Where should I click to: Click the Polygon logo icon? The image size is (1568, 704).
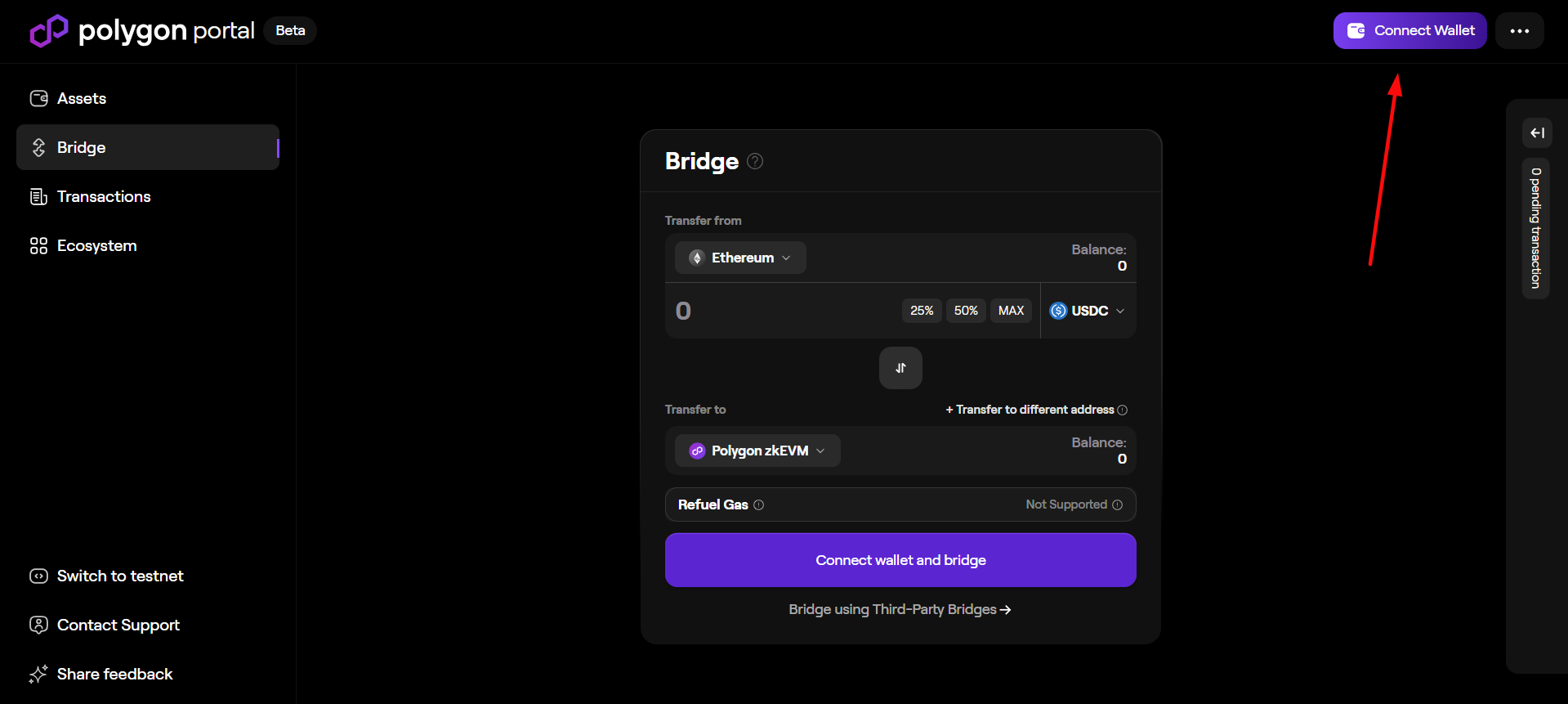click(49, 31)
